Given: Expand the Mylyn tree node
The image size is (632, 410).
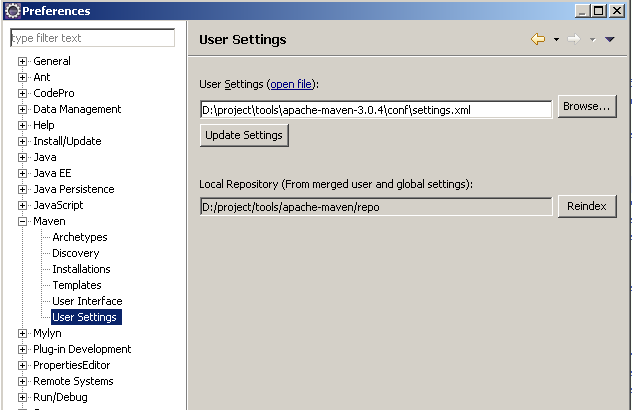Looking at the screenshot, I should tap(23, 333).
